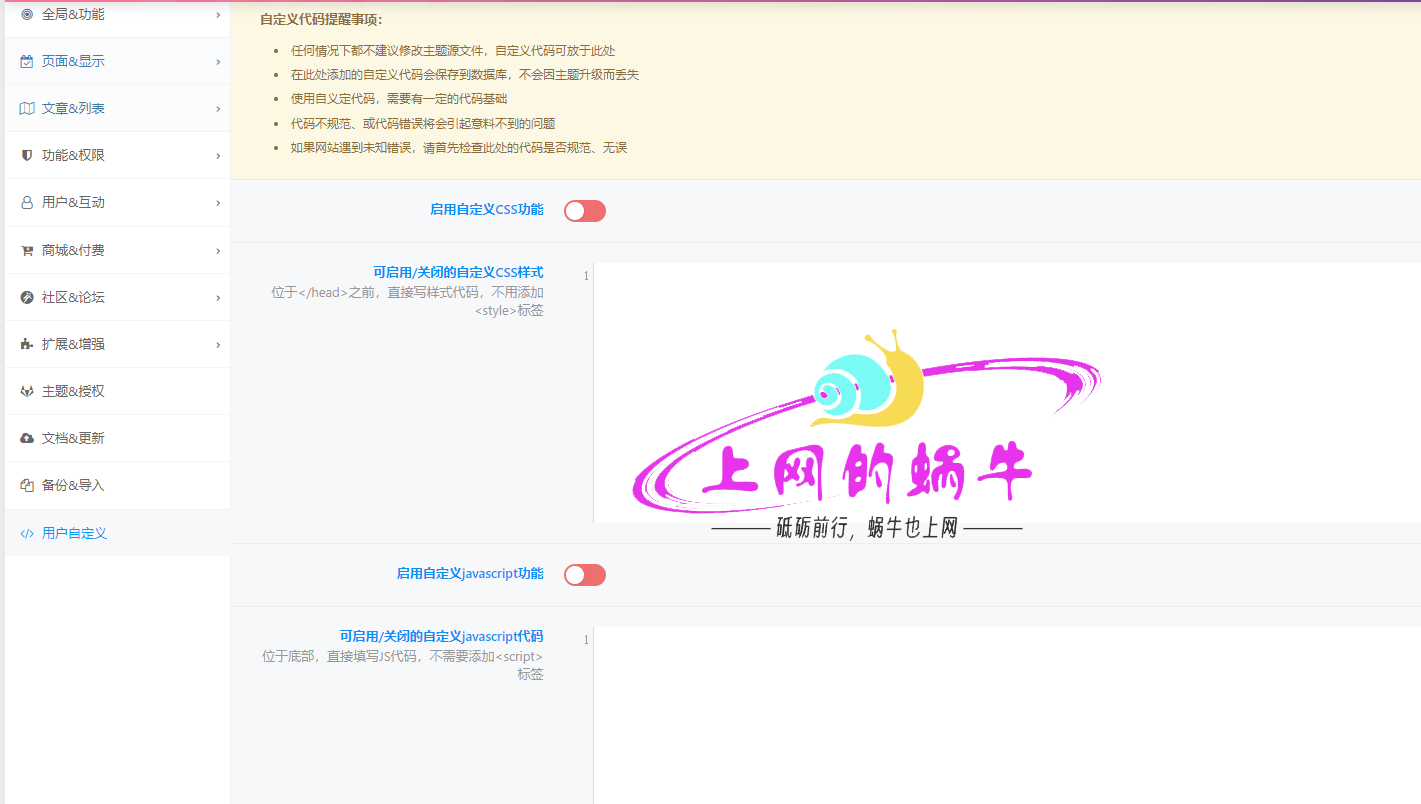Select 用户自定义 in the sidebar

click(118, 533)
